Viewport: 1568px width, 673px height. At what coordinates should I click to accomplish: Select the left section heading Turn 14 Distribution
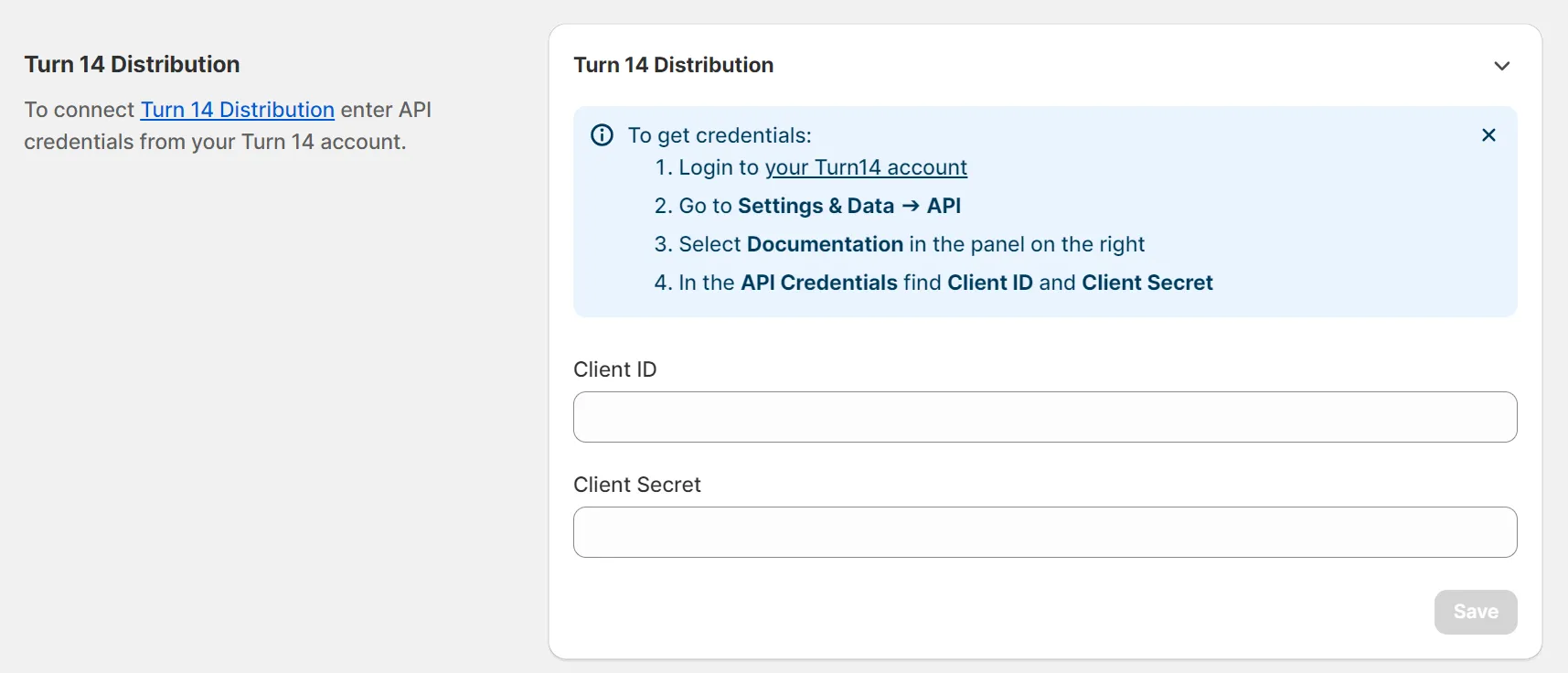132,64
